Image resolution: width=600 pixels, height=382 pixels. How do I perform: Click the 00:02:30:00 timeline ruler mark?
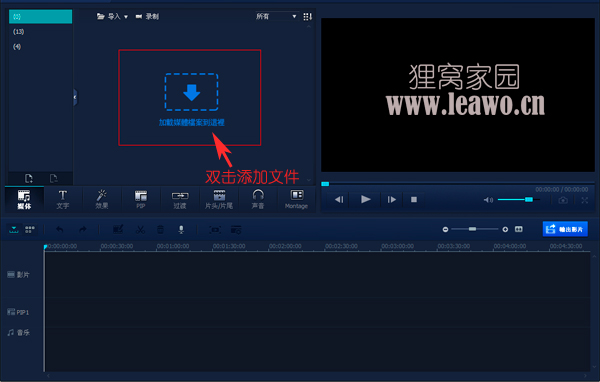coord(341,246)
